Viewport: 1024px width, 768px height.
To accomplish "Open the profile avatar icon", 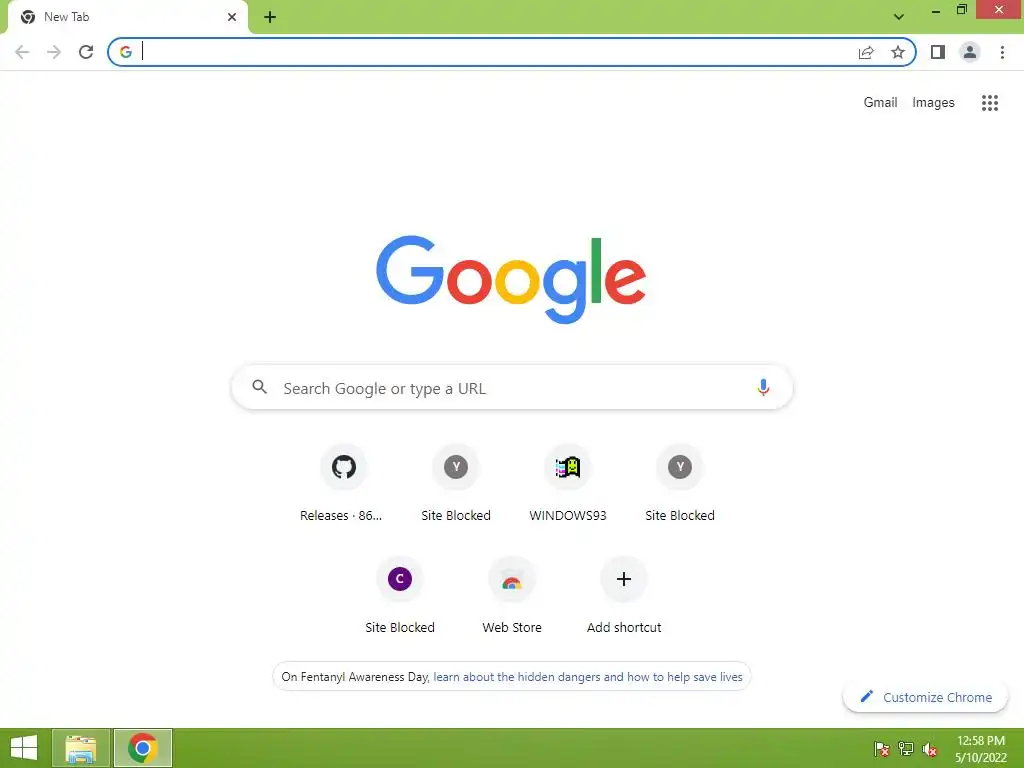I will click(970, 52).
